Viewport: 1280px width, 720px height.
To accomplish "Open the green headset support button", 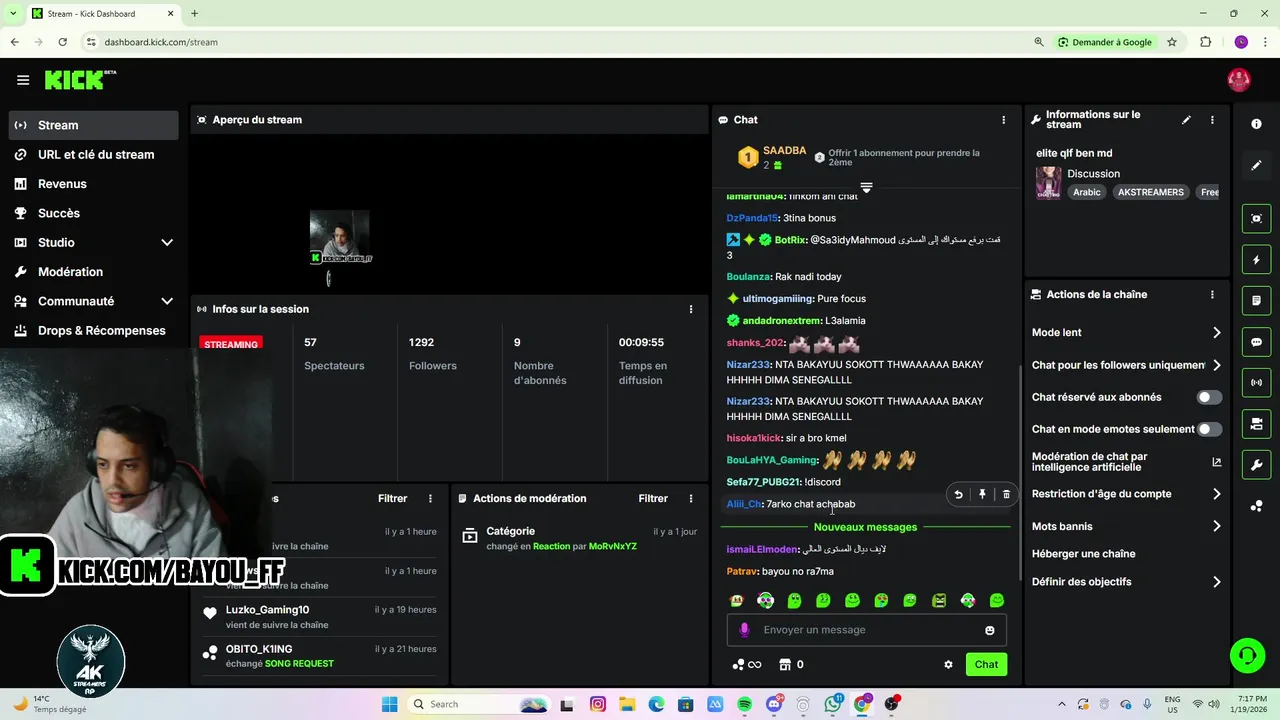I will 1247,656.
